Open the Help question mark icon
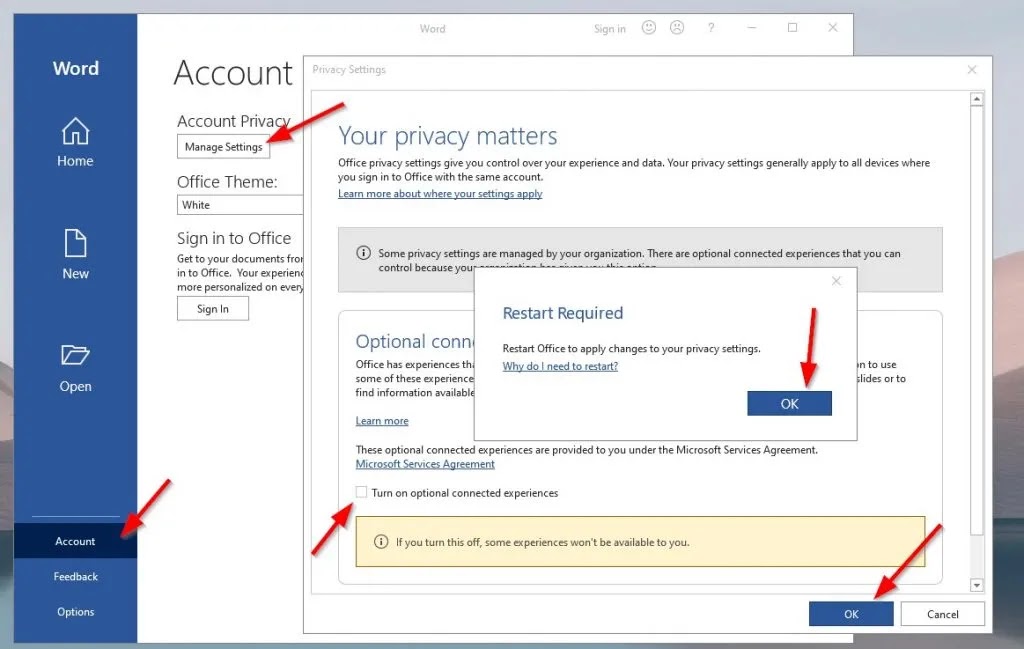The height and width of the screenshot is (649, 1024). (711, 27)
